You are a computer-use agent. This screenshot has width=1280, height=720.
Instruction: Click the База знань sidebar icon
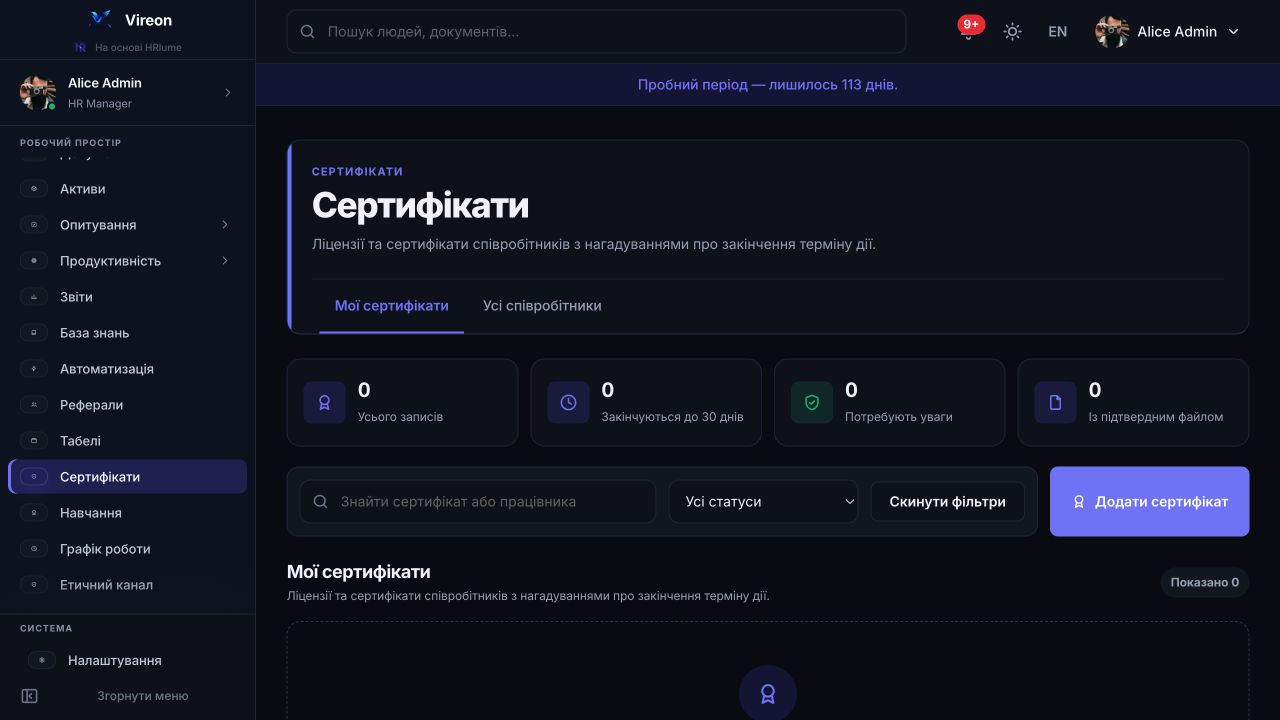tap(34, 333)
